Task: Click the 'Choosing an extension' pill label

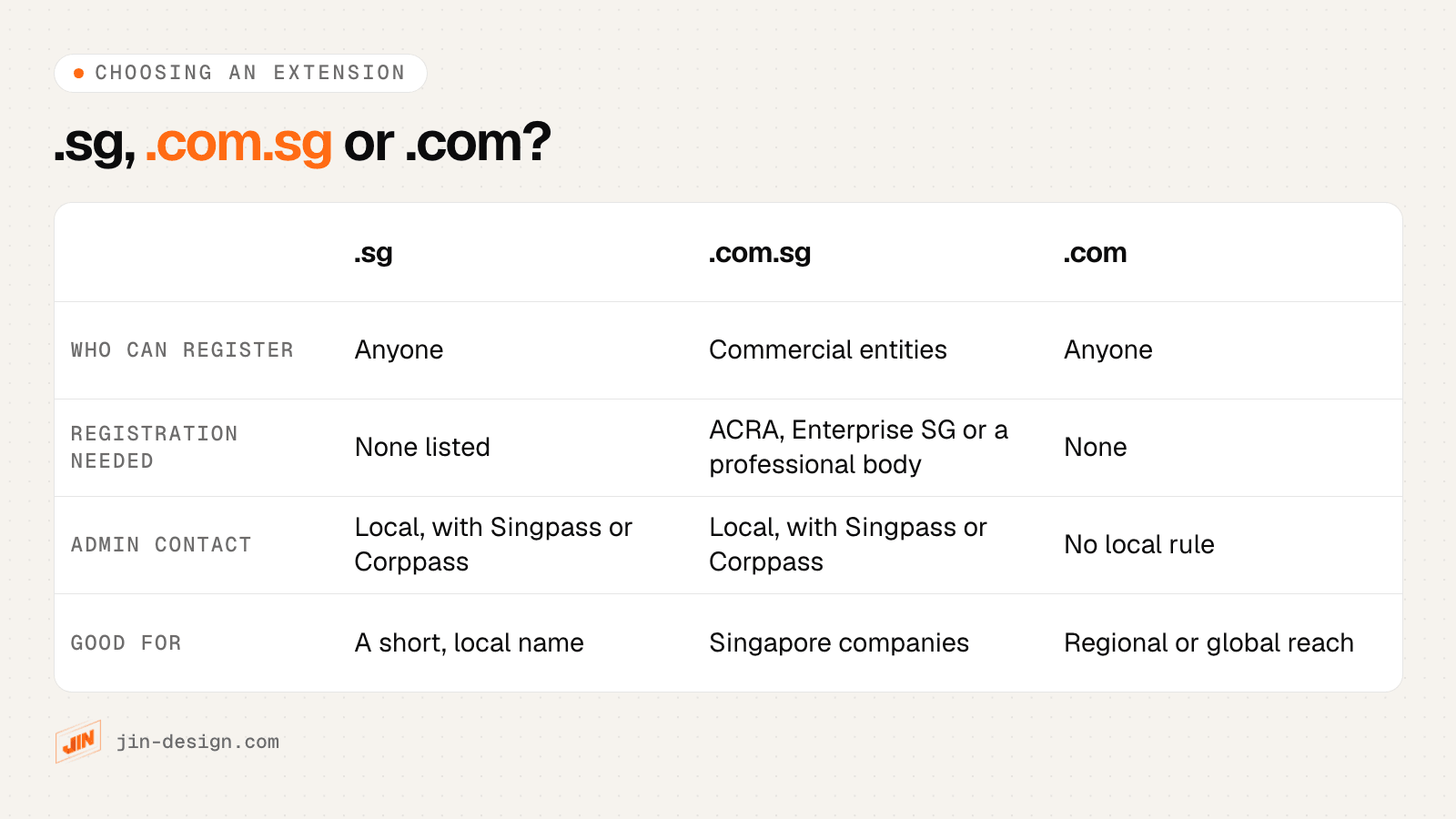Action: pos(240,73)
